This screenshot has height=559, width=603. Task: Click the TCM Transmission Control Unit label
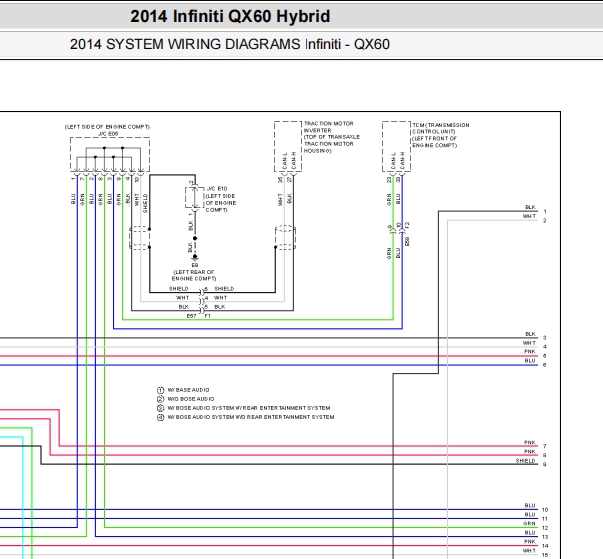pyautogui.click(x=441, y=135)
